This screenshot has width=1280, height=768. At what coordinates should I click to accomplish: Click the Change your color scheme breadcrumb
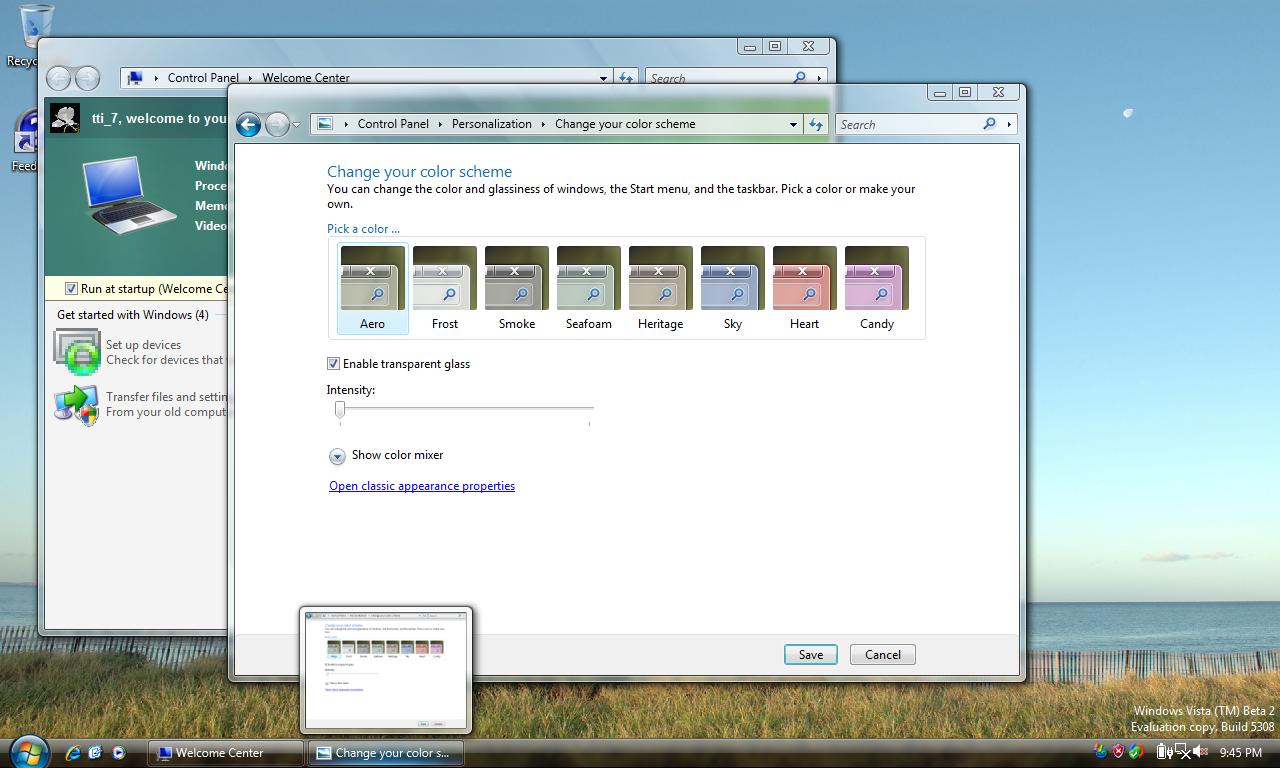625,124
